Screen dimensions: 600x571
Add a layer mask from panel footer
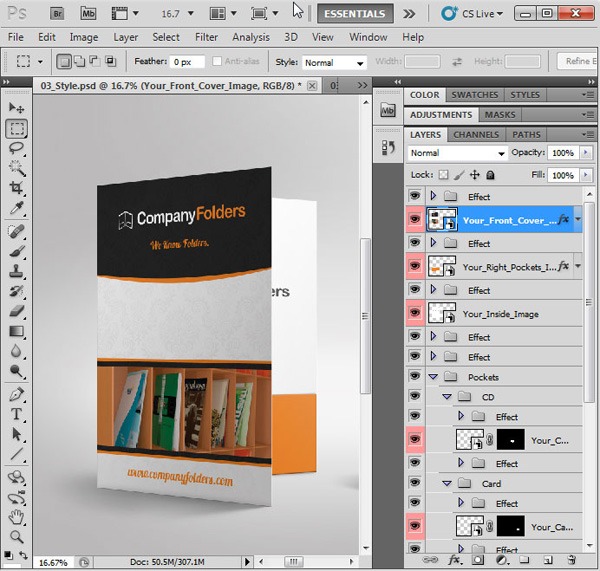[478, 561]
